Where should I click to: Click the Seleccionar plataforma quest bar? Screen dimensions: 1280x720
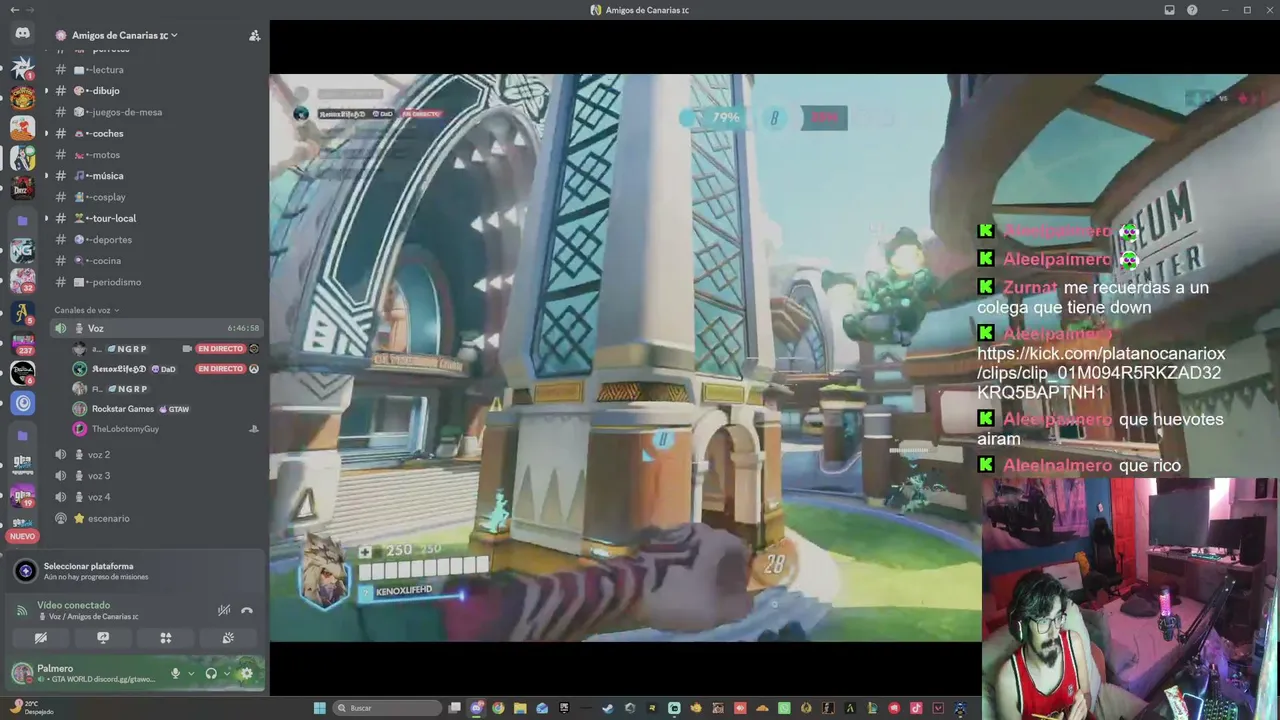(x=135, y=571)
